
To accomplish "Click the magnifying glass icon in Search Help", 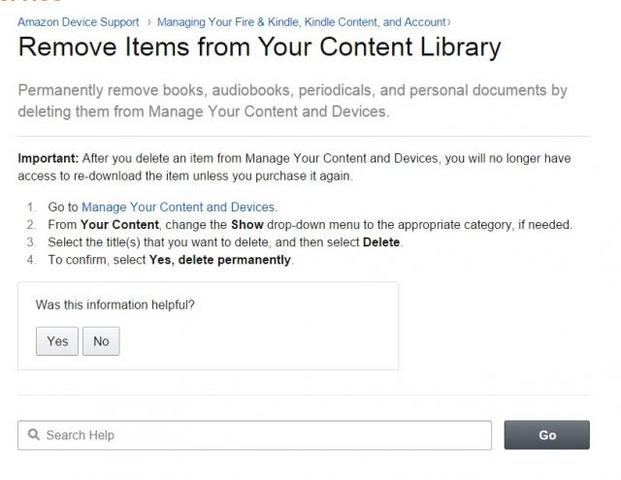I will point(34,434).
